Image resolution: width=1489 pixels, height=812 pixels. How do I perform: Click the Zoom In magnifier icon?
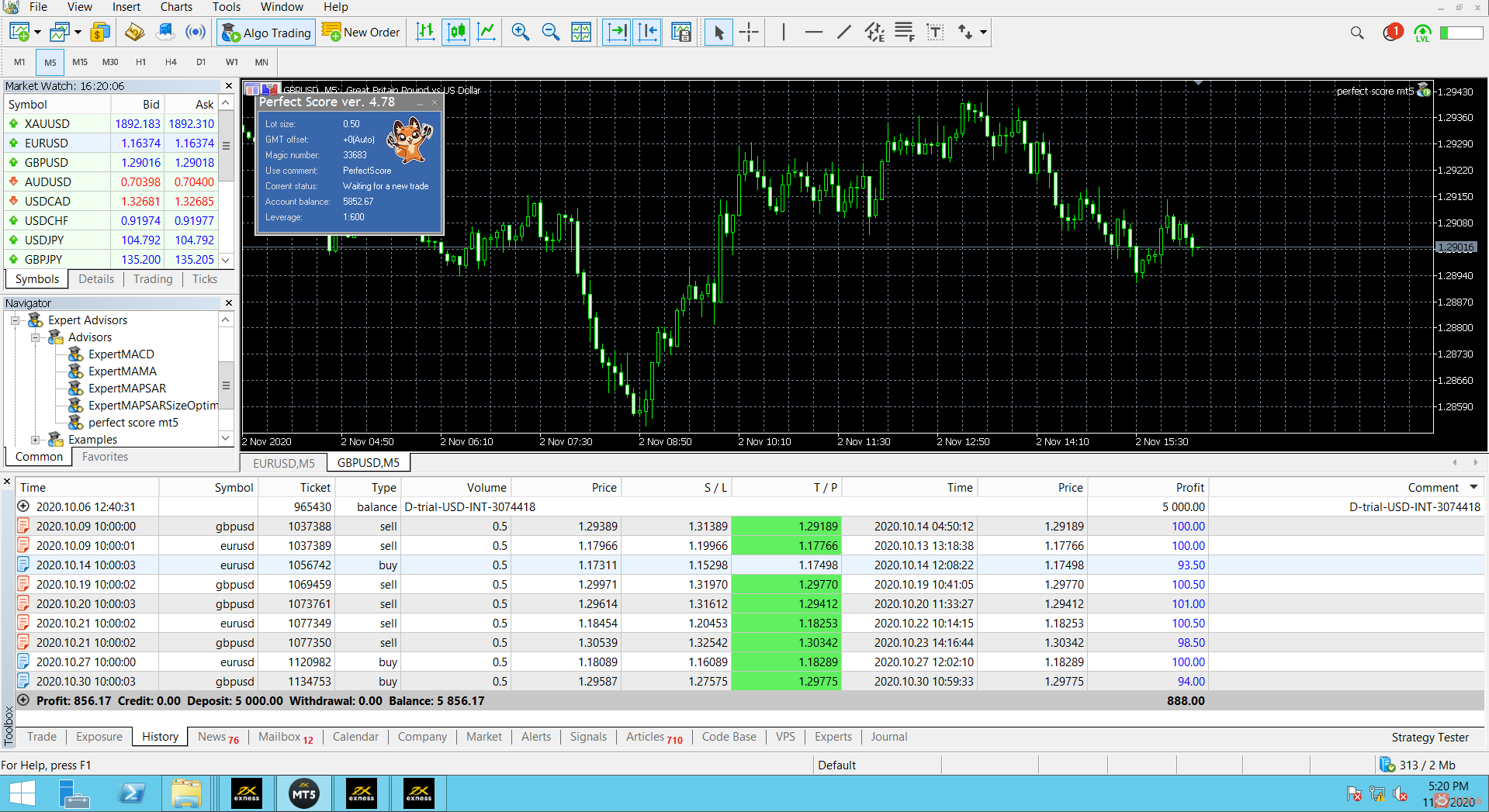[520, 32]
